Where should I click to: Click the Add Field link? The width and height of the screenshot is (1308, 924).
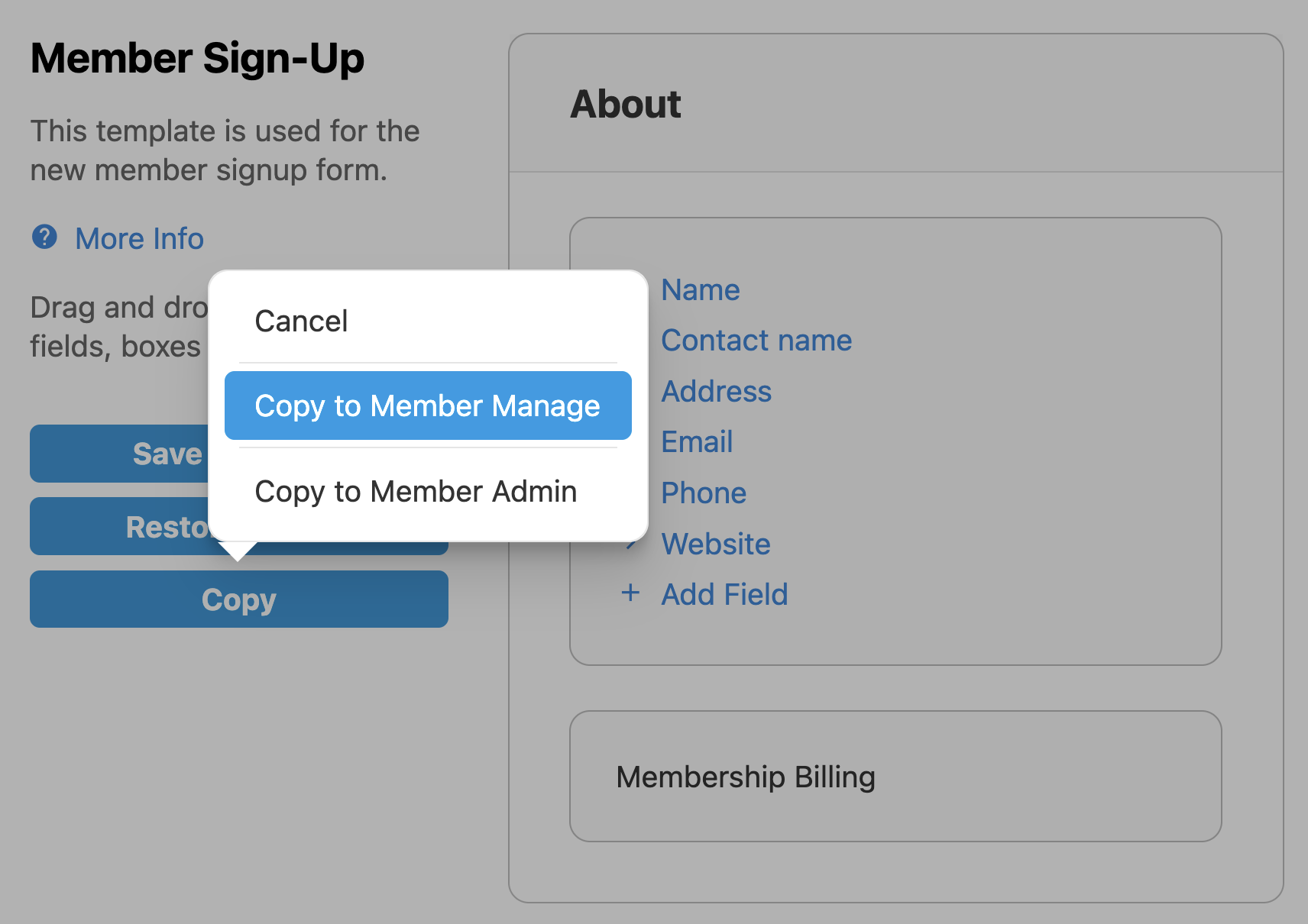724,595
